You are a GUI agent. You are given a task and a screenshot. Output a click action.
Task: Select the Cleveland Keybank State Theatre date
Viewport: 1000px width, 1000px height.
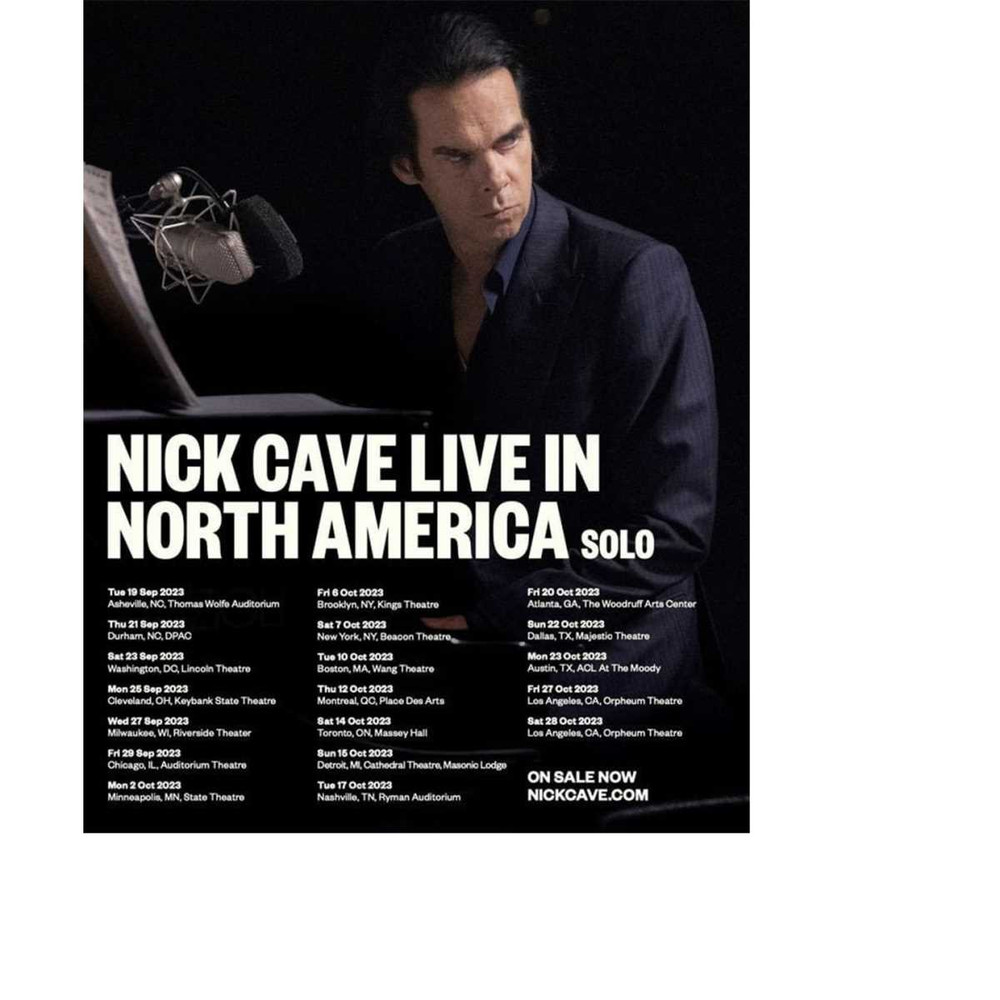pyautogui.click(x=191, y=695)
